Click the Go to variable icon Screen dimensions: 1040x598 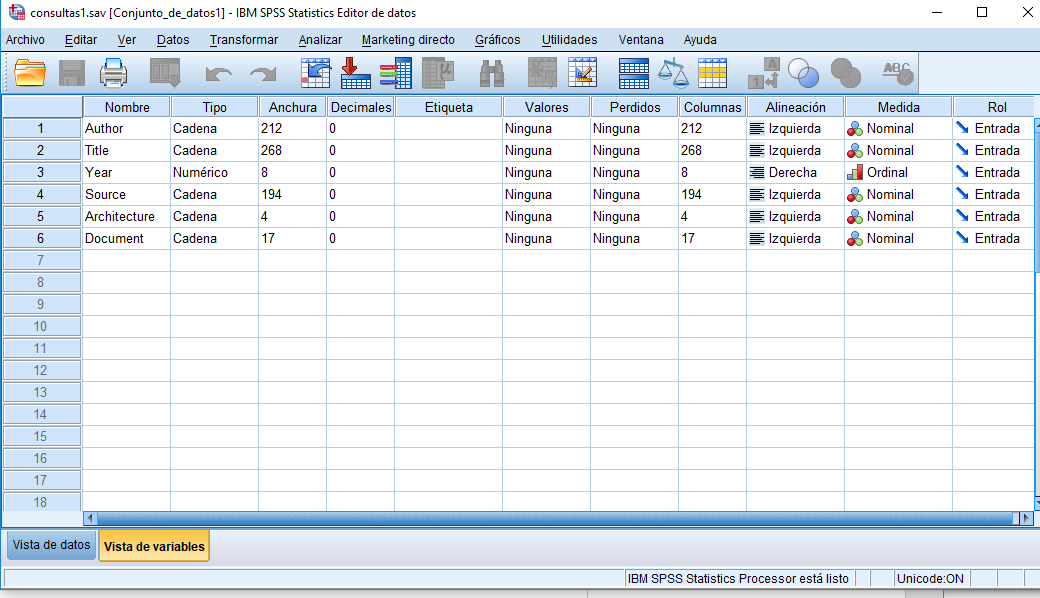click(x=356, y=73)
